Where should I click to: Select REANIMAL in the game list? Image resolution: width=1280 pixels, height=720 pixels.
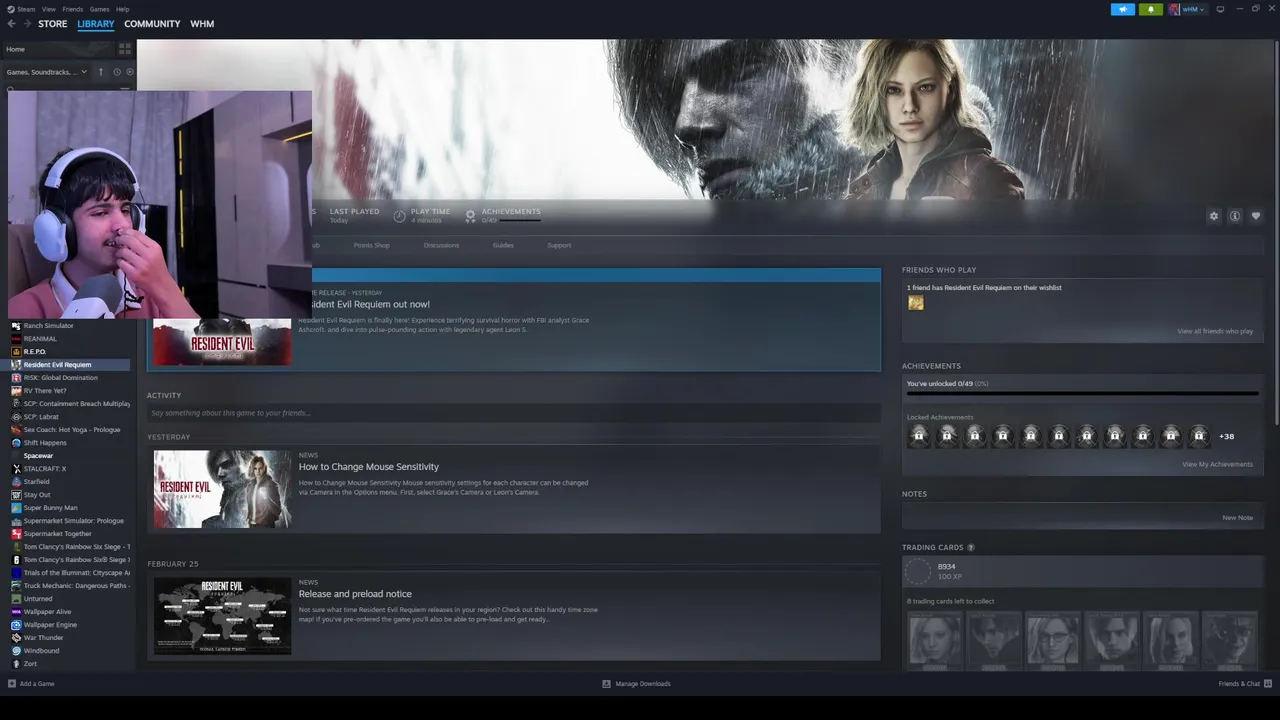click(40, 339)
